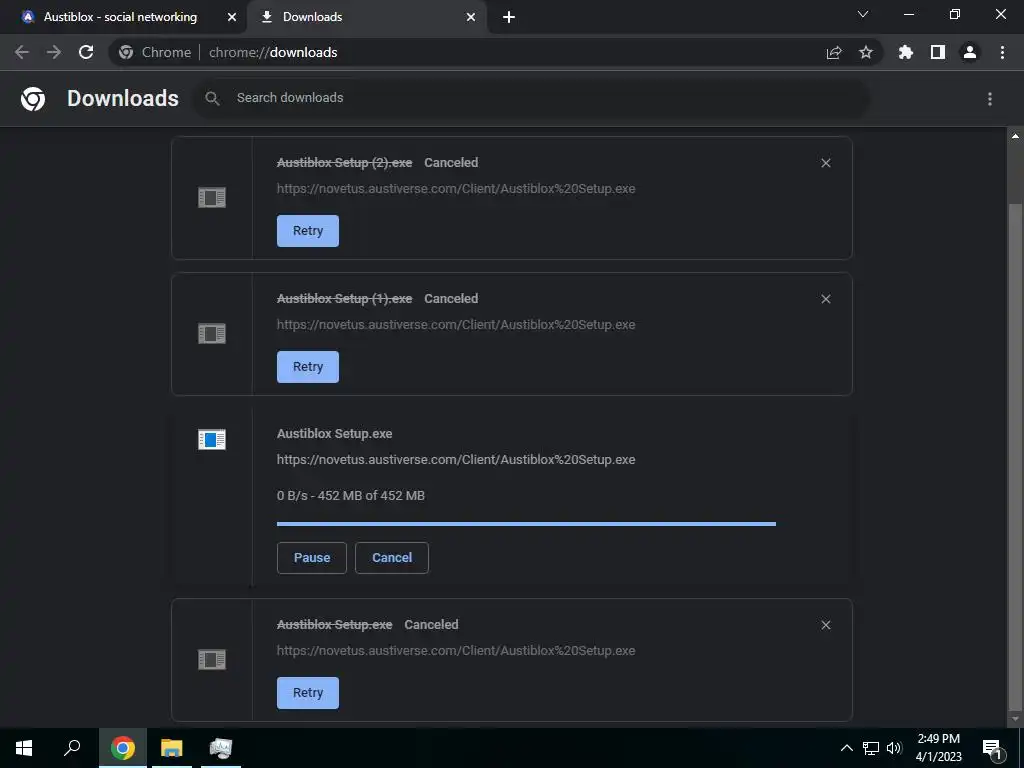Open the source URL of bottom canceled entry
Screen dimensions: 1024x768
(456, 650)
